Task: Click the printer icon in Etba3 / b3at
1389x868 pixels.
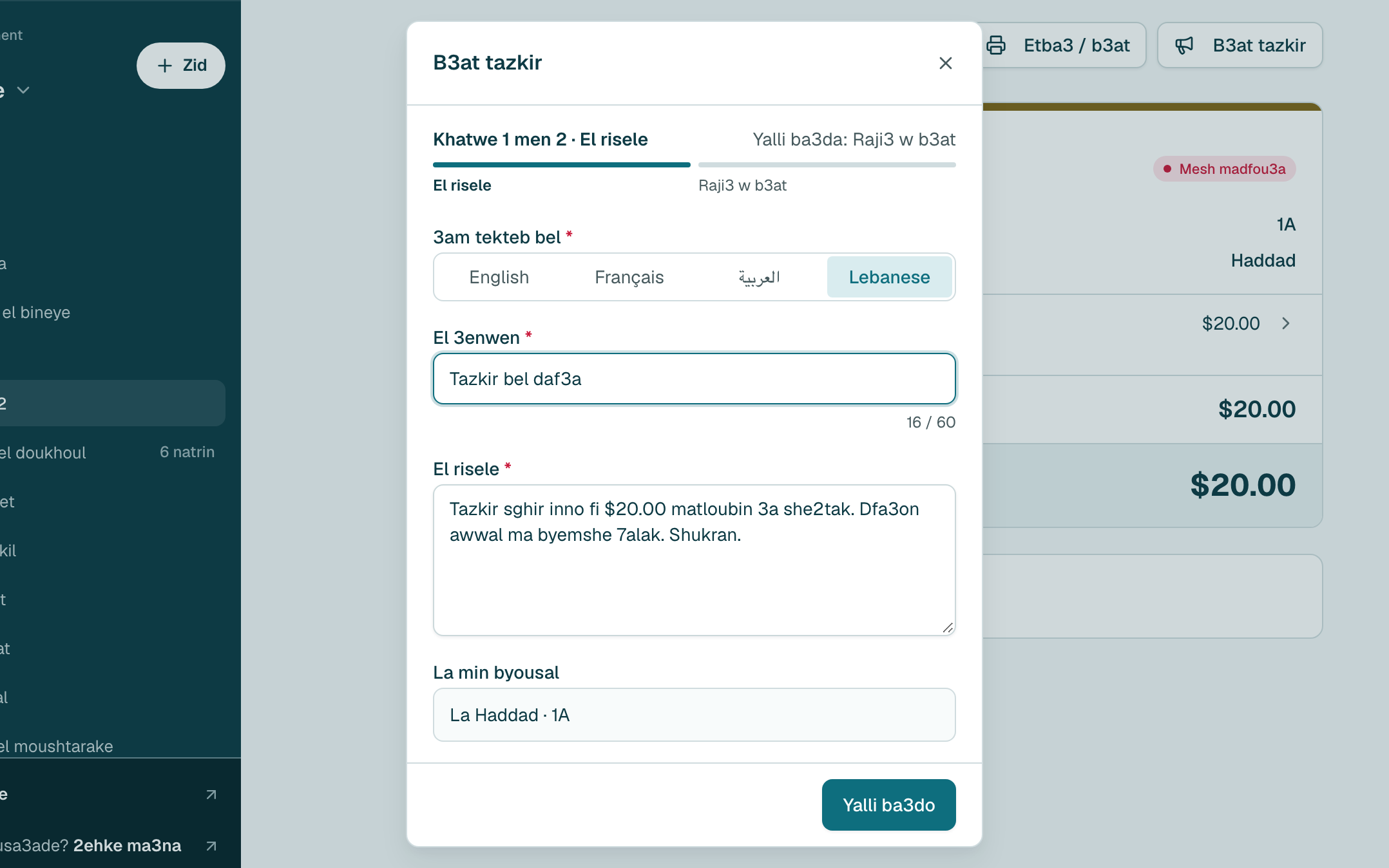Action: point(996,45)
